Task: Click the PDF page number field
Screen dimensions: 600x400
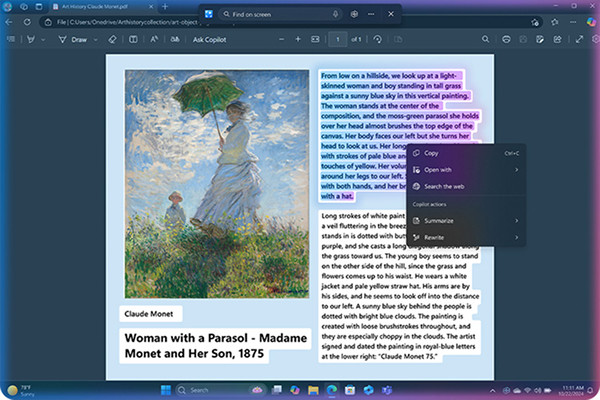Action: tap(338, 39)
